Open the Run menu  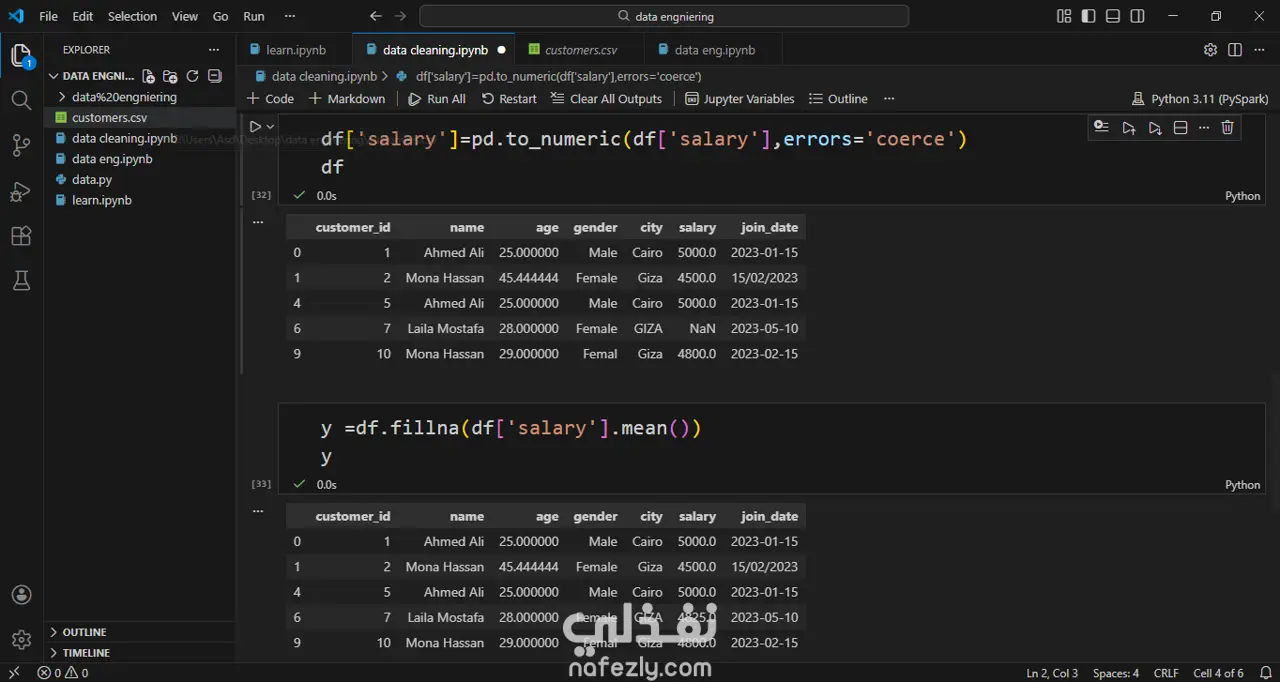254,16
